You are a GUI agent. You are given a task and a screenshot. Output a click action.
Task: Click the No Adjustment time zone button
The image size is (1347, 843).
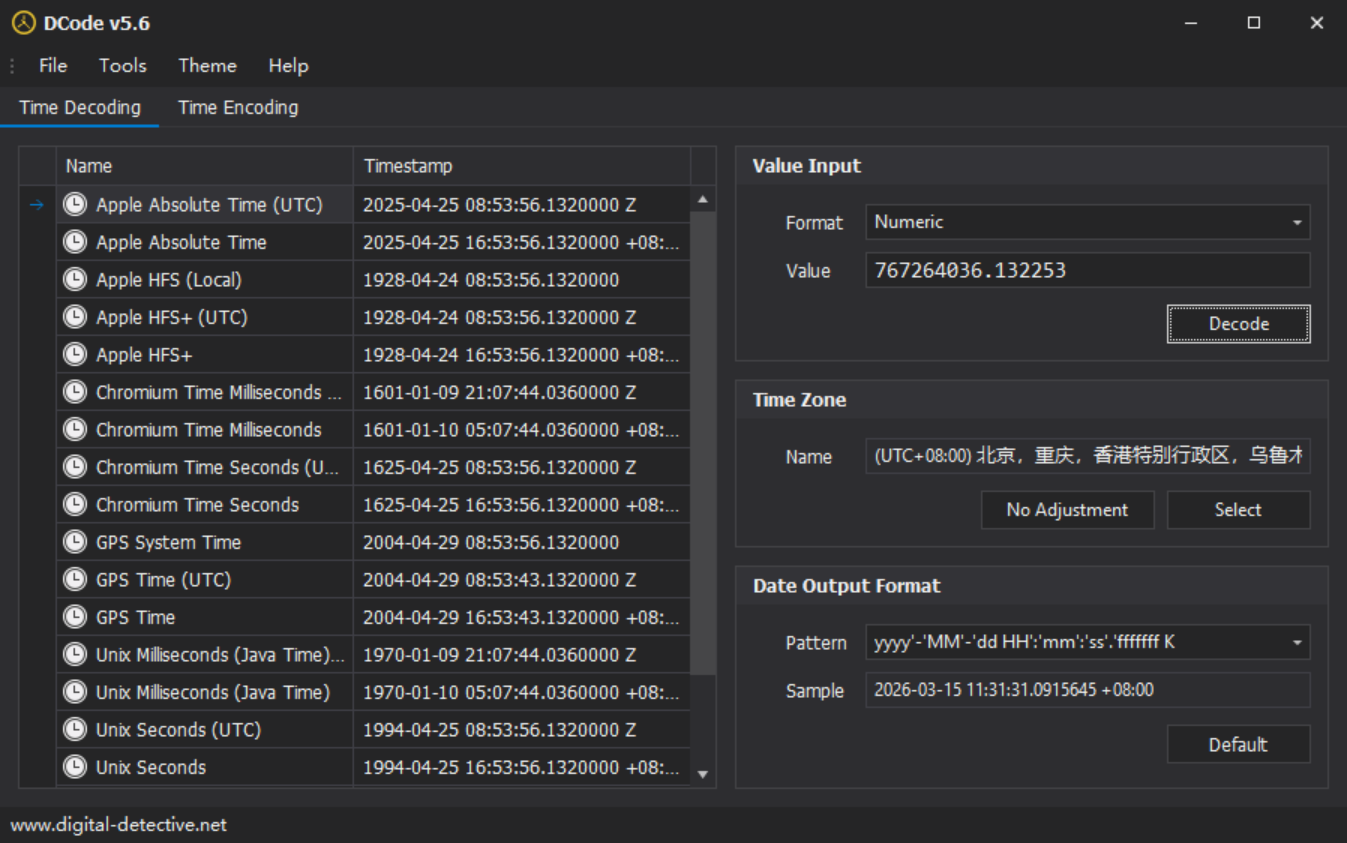[1067, 510]
